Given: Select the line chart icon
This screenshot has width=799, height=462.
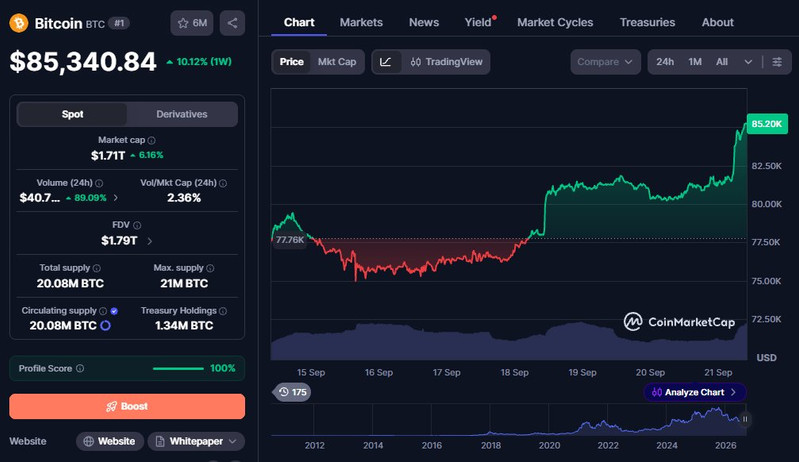Looking at the screenshot, I should 386,62.
